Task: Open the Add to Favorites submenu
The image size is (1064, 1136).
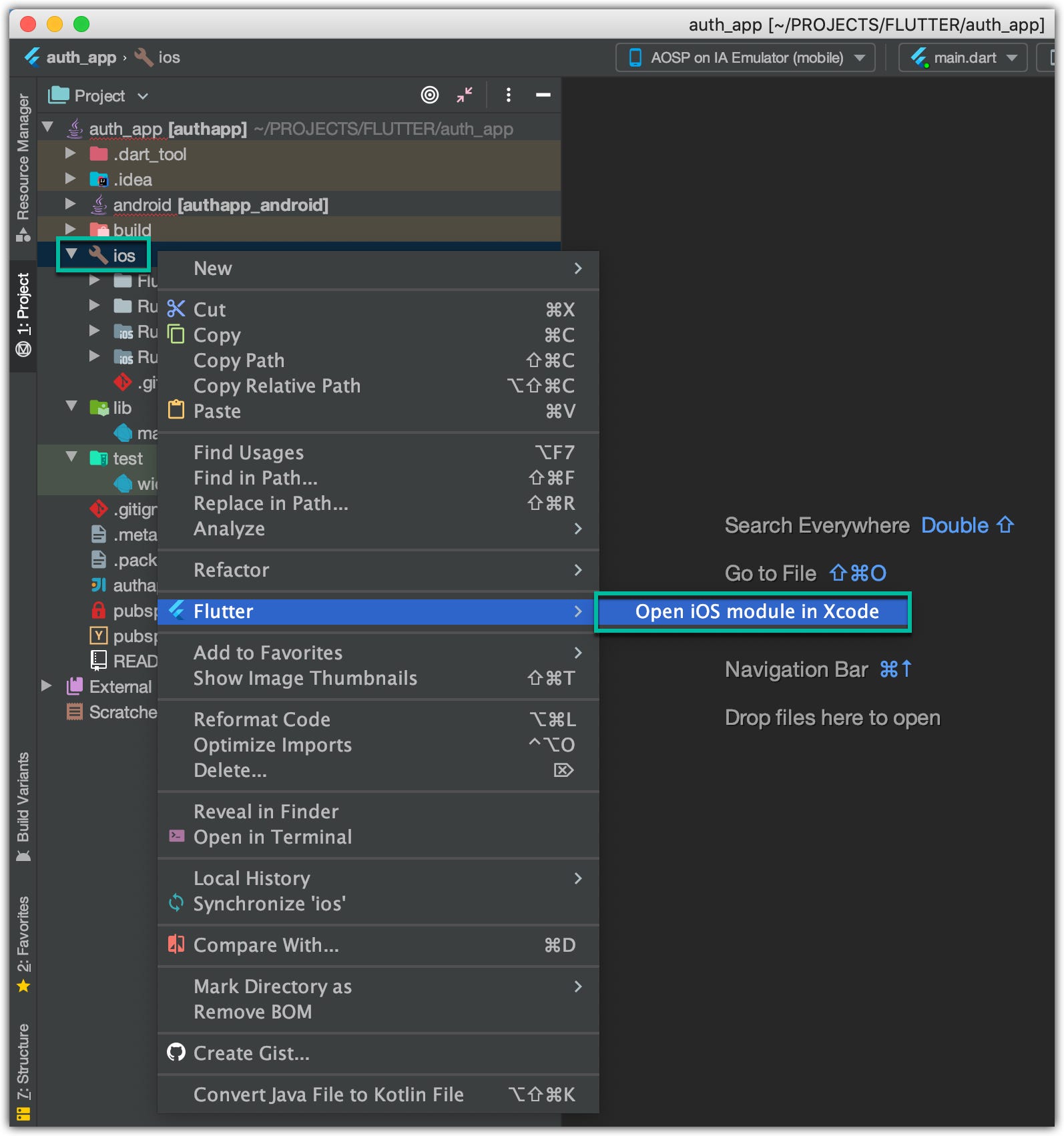Action: (378, 653)
